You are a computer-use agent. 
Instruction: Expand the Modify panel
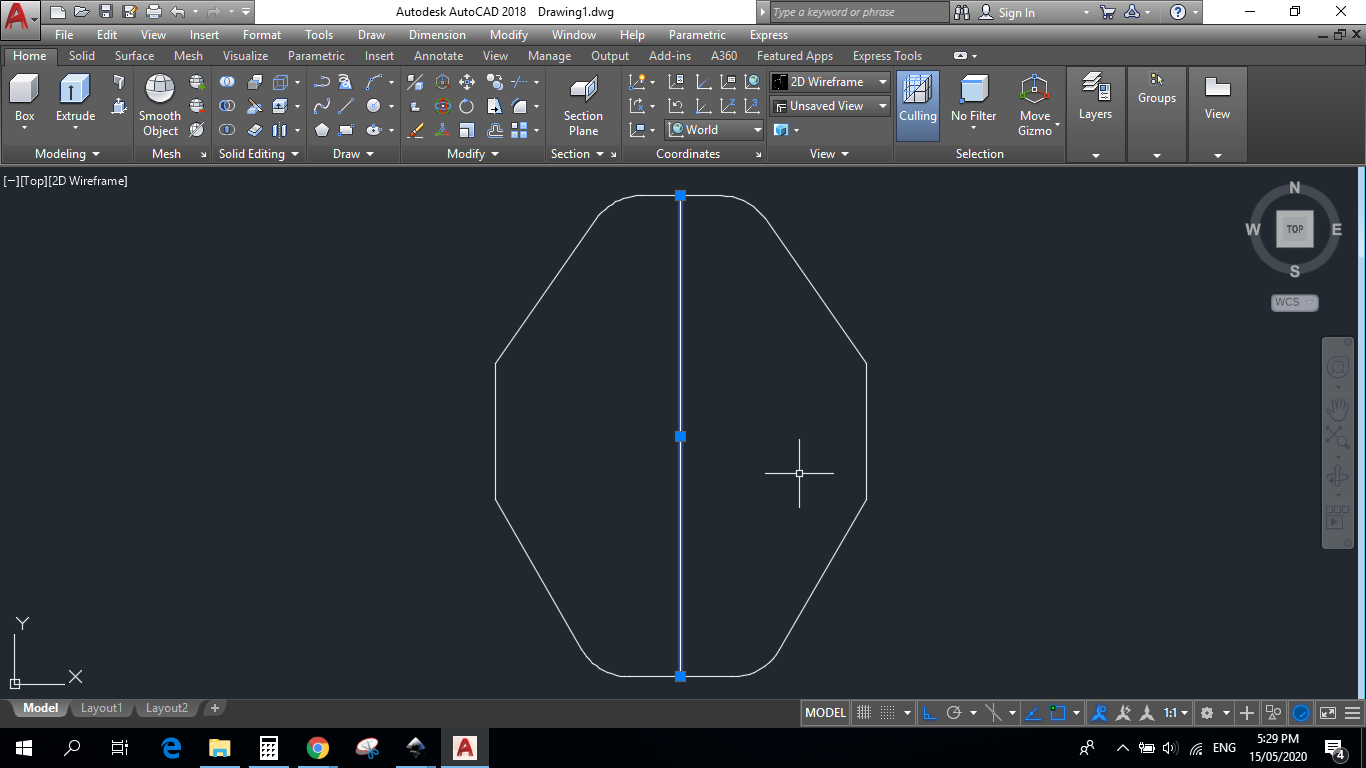(473, 154)
